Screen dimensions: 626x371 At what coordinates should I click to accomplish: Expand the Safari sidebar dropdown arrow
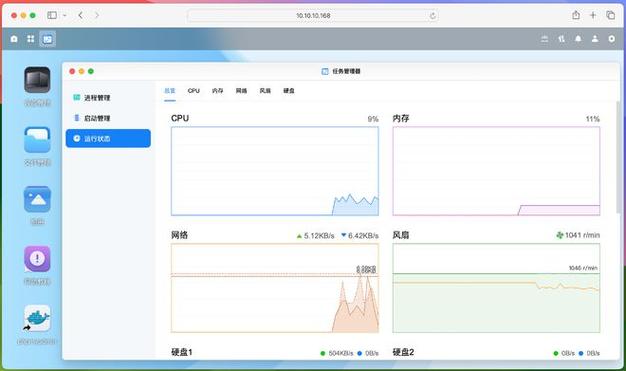click(x=64, y=16)
